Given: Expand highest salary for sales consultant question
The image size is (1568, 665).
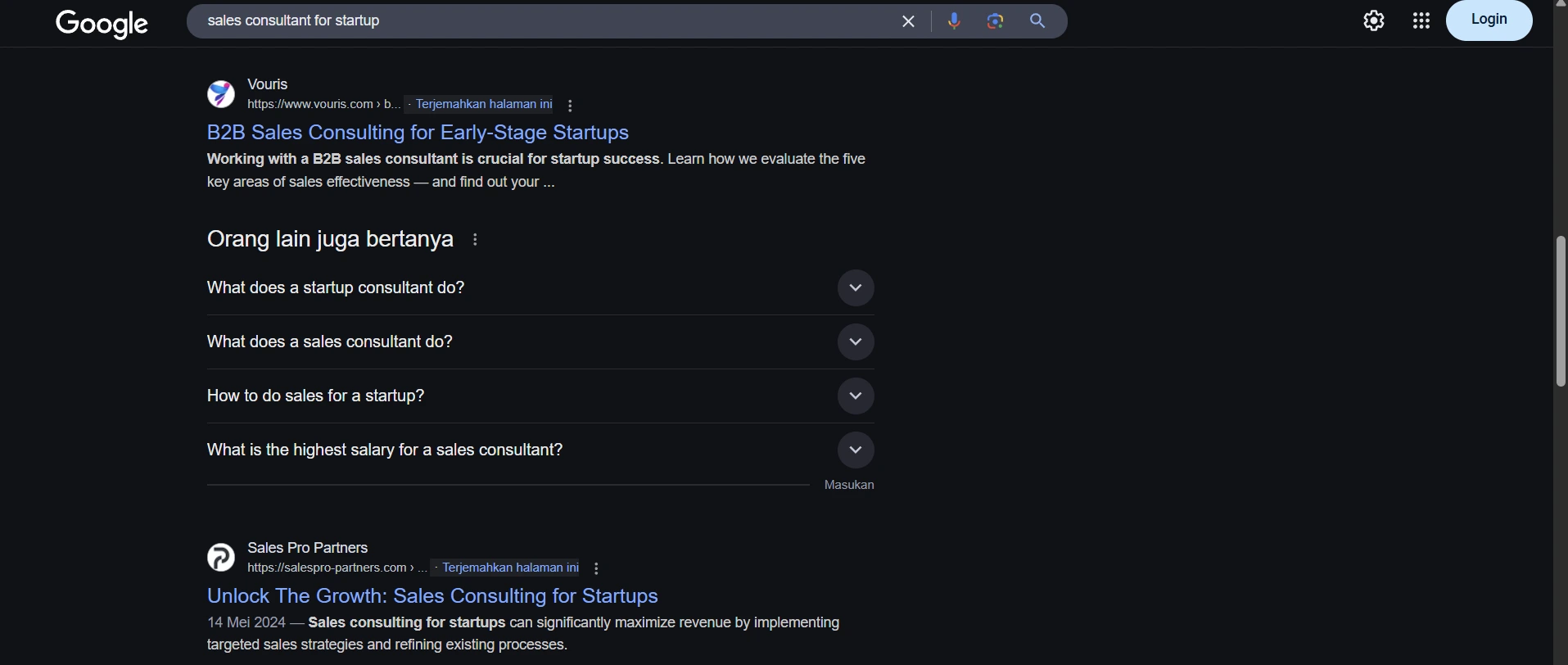Looking at the screenshot, I should coord(540,450).
